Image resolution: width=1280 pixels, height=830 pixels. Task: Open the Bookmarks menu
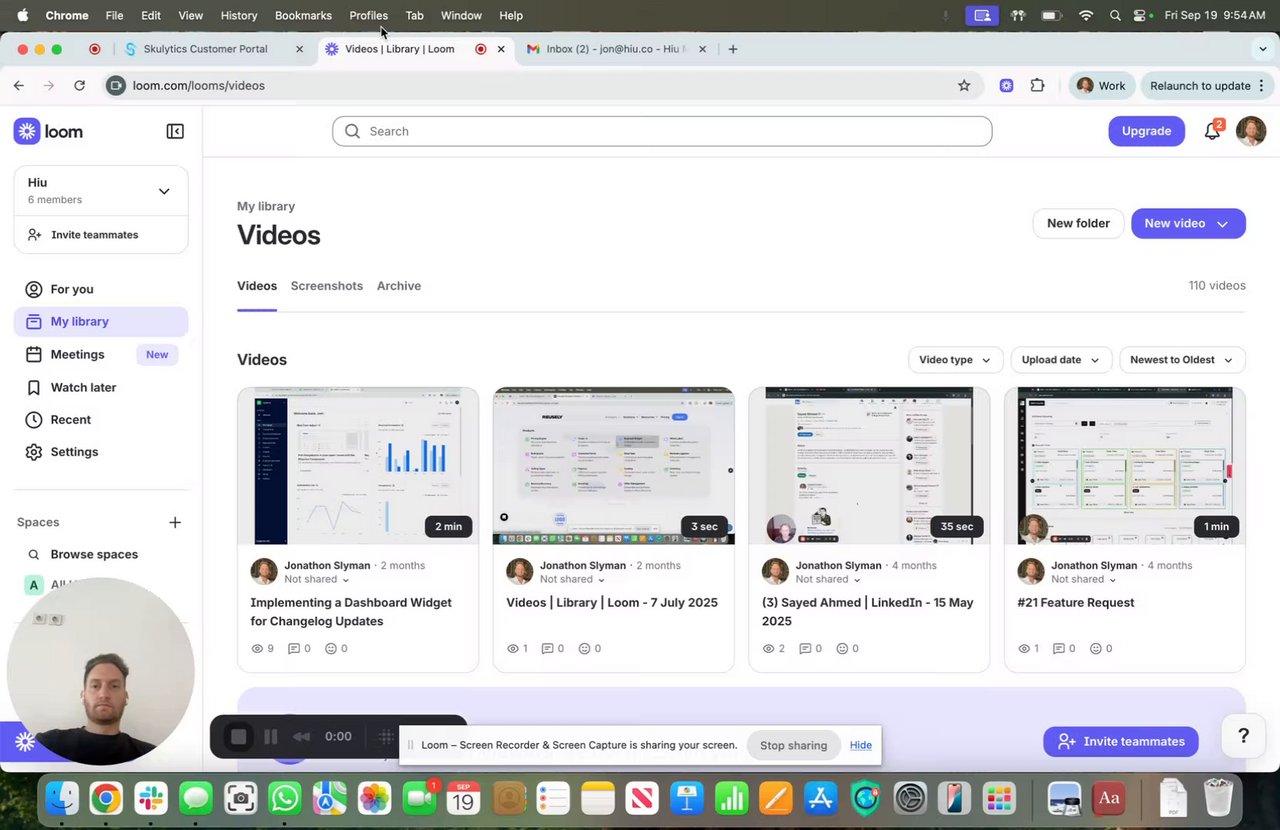(303, 15)
